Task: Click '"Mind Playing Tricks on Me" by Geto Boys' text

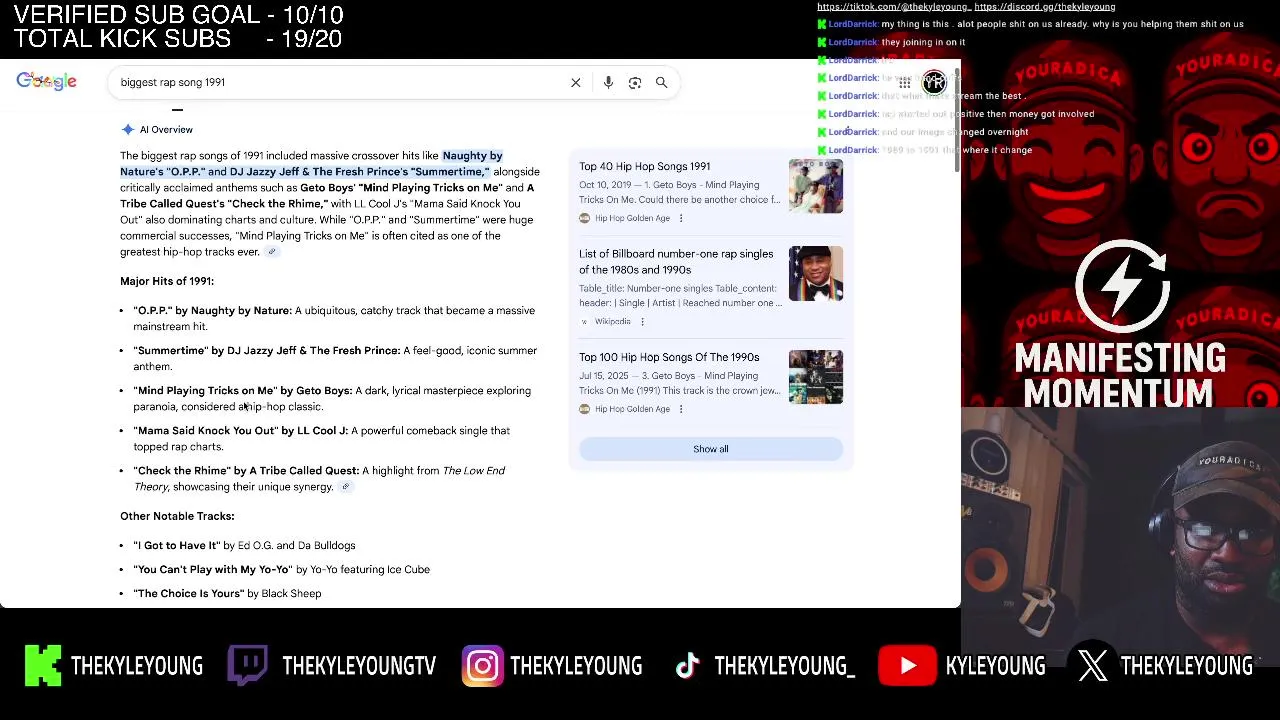Action: [243, 391]
